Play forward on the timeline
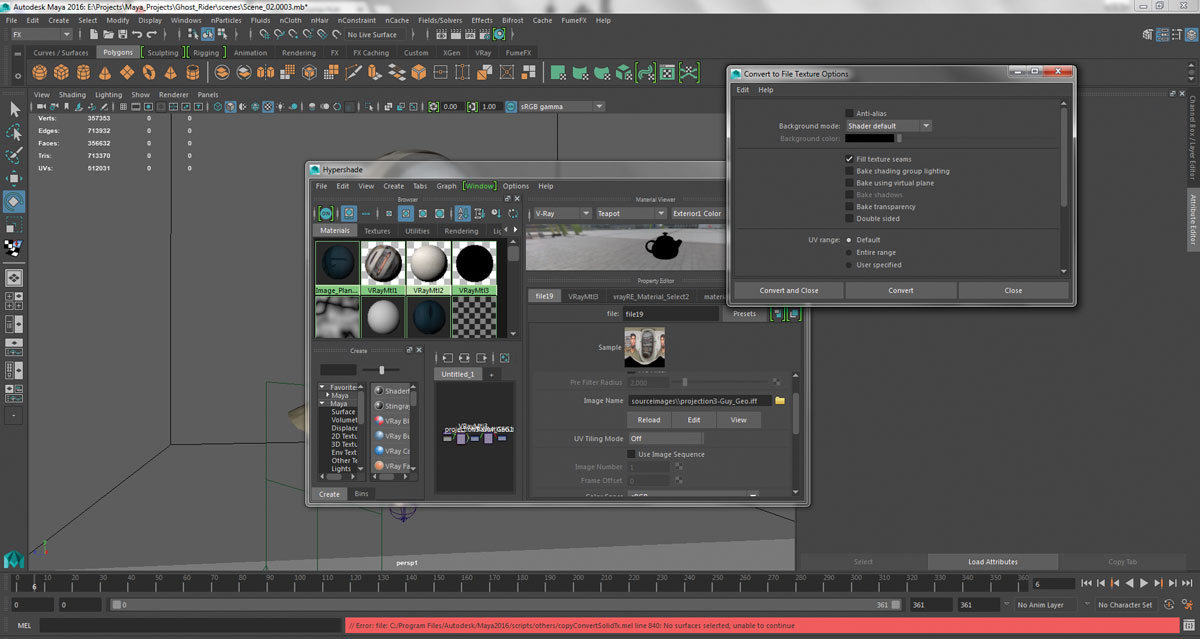Viewport: 1200px width, 639px height. tap(1144, 583)
